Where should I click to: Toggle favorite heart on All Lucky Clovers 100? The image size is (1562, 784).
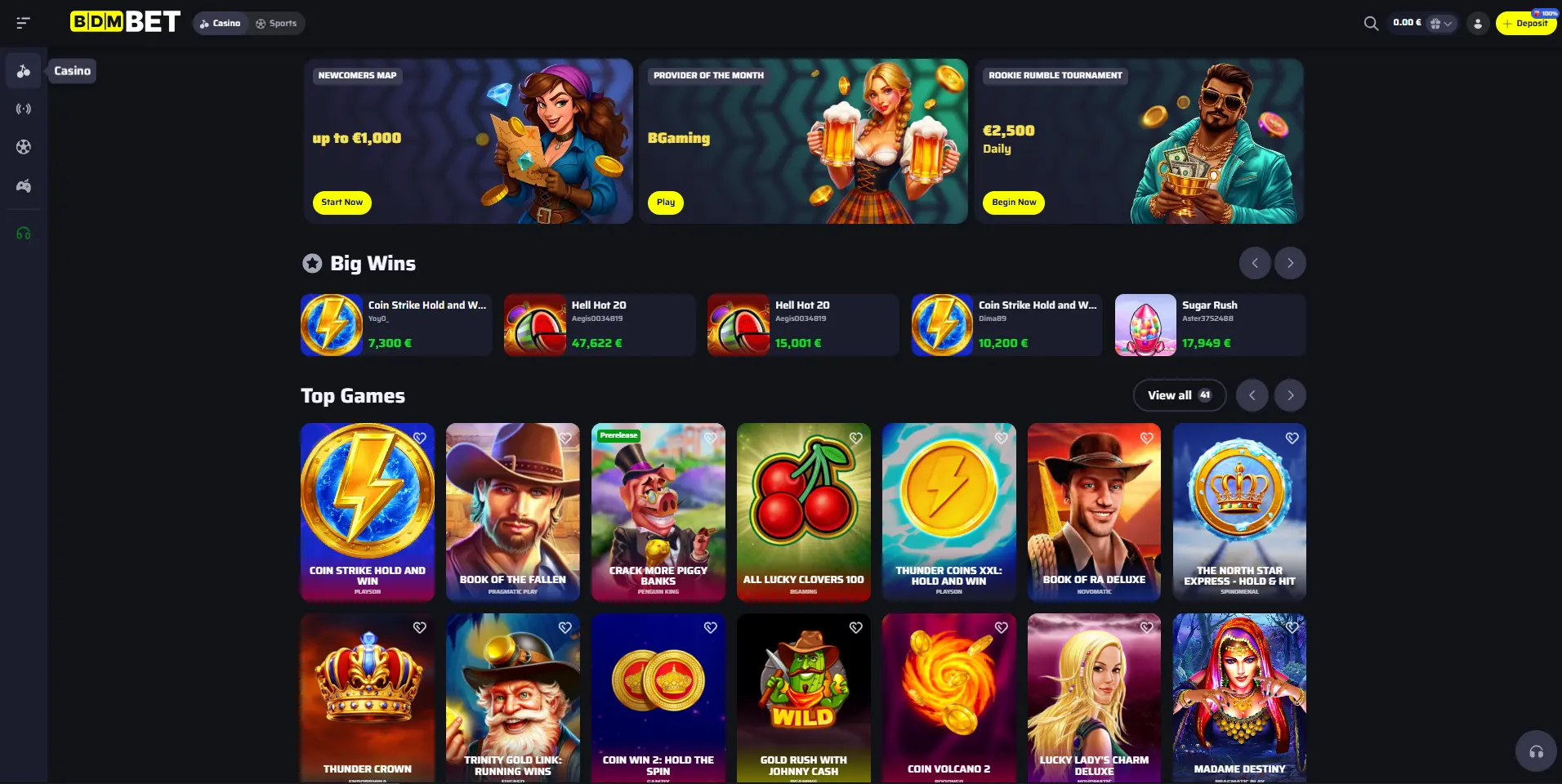(x=856, y=438)
